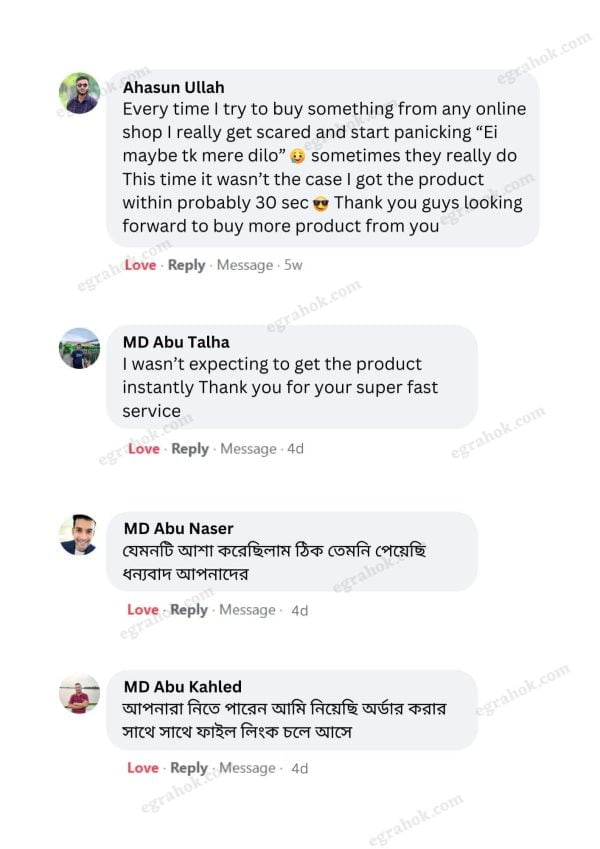This screenshot has width=600, height=849.
Task: Reply to MD Abu Kahled's comment
Action: pyautogui.click(x=189, y=768)
